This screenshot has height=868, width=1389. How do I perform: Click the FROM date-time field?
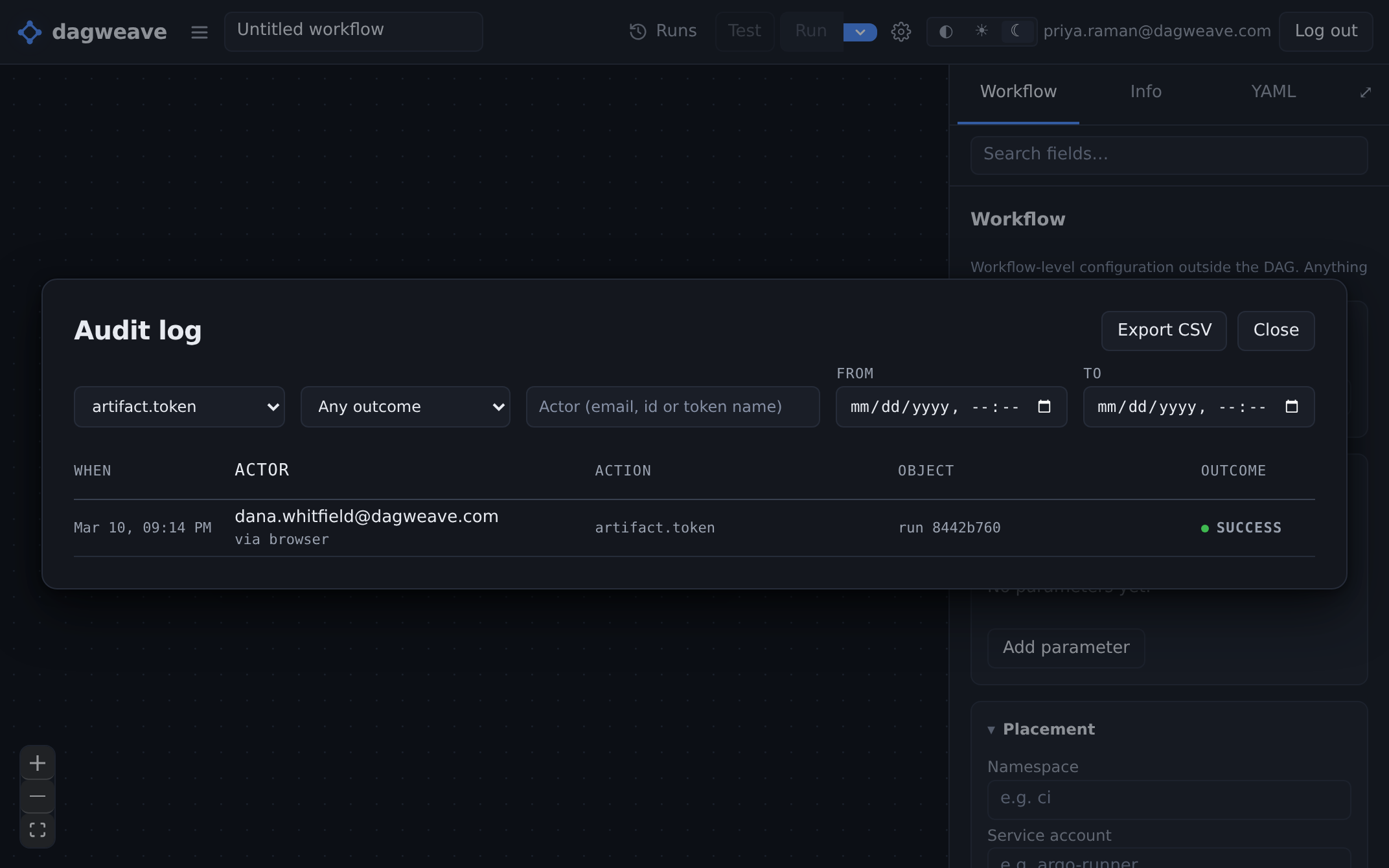pos(951,407)
